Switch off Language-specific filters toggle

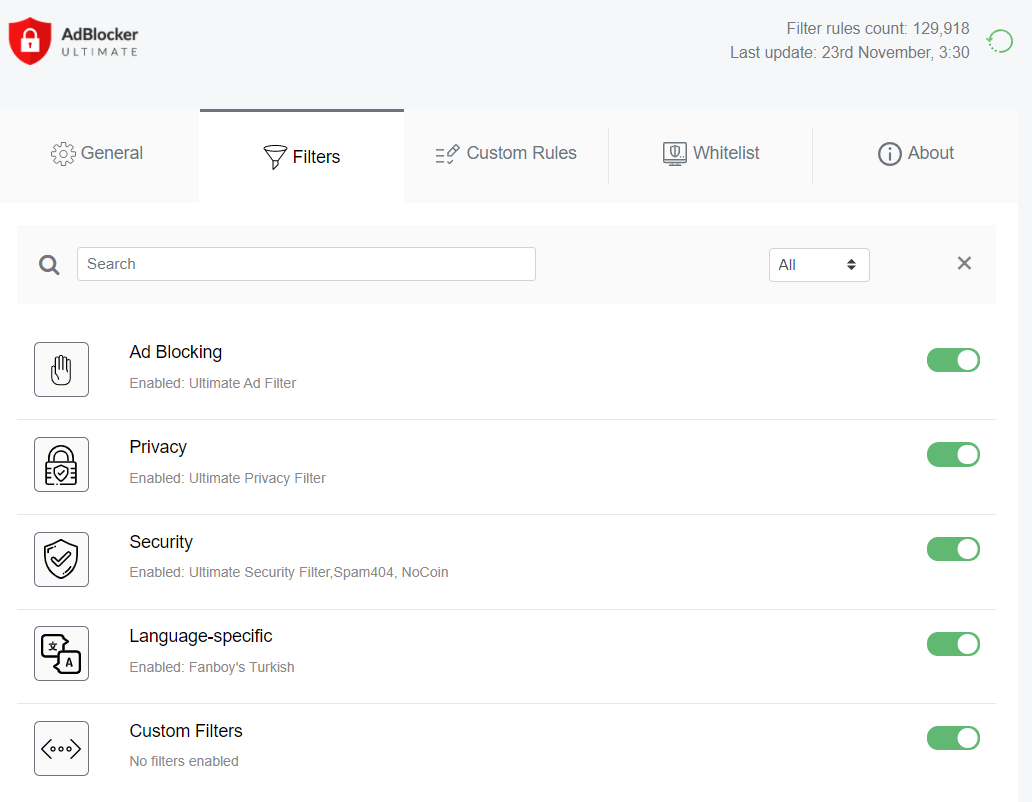click(953, 644)
